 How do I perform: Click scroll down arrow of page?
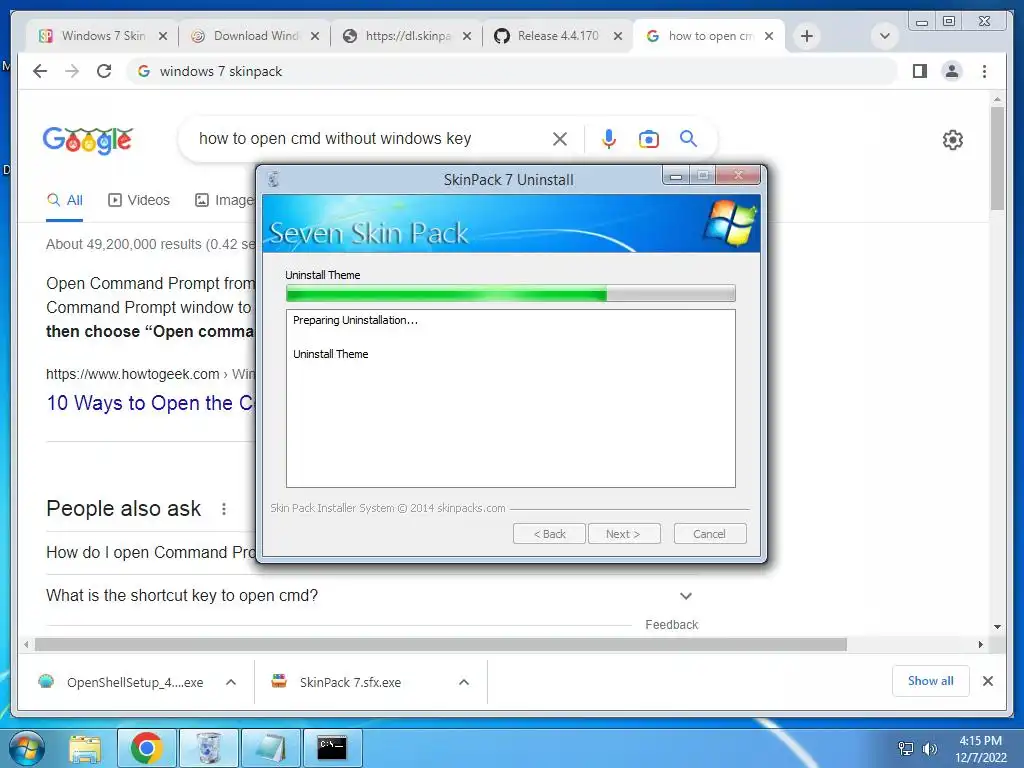click(x=997, y=626)
